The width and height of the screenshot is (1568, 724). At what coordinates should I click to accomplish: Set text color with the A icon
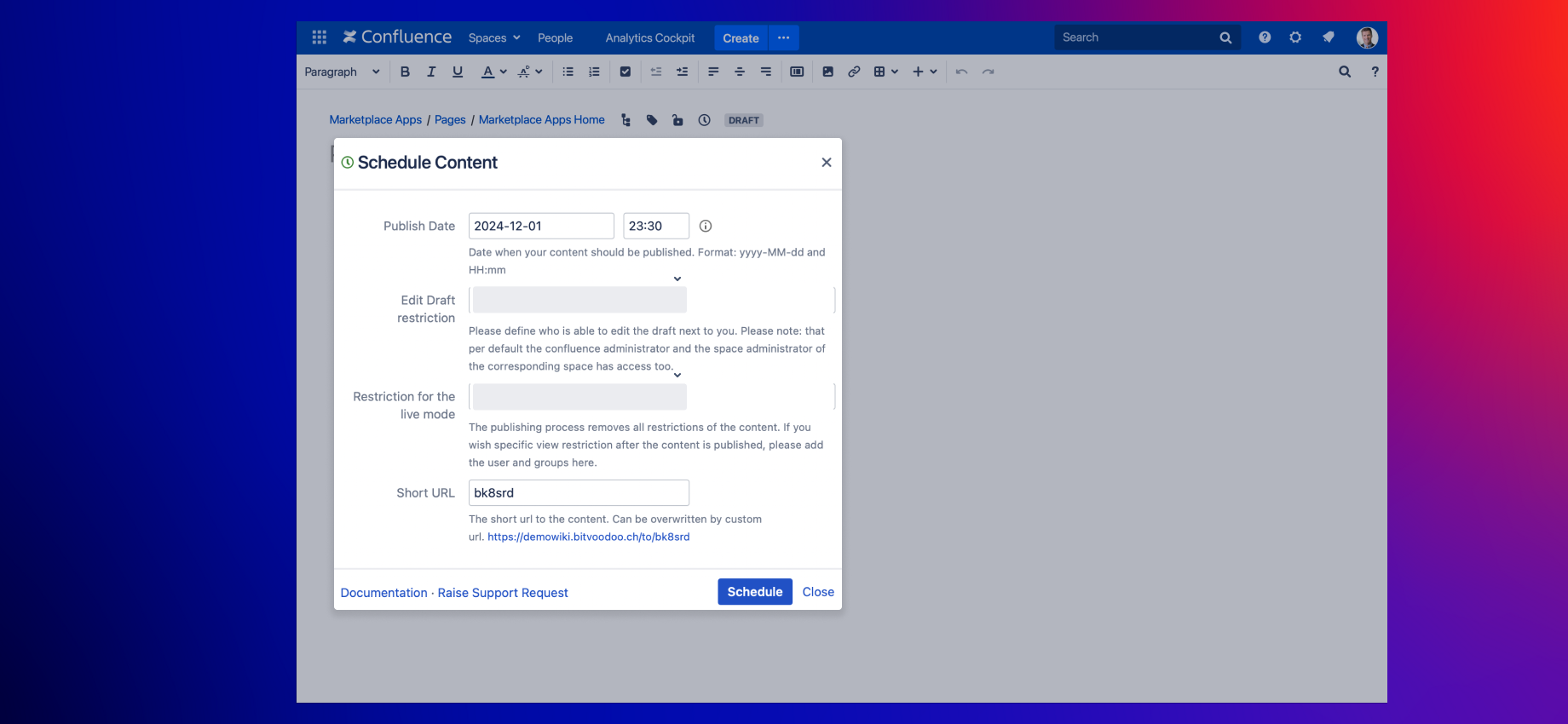click(487, 72)
